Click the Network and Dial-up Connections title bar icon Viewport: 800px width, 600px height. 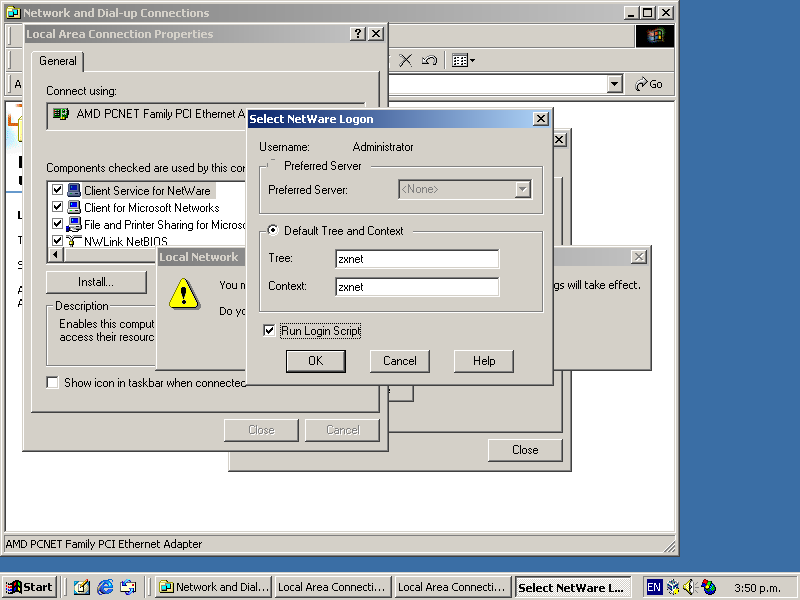[x=13, y=12]
